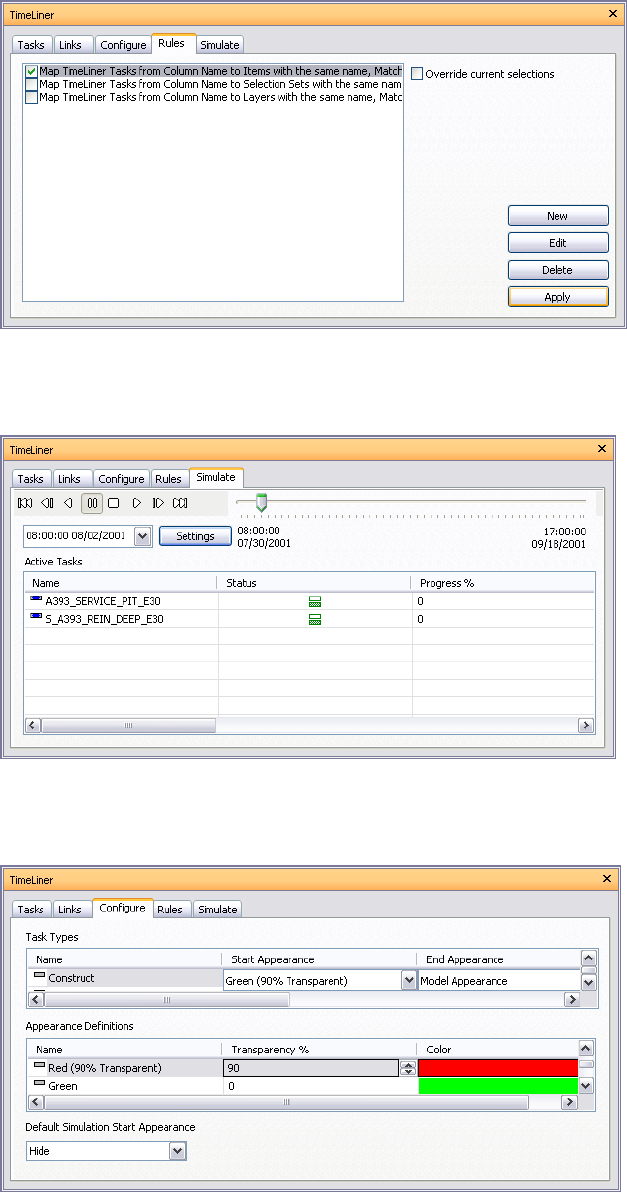This screenshot has height=1192, width=627.
Task: Click icon beside Red (90% Transparent) definition
Action: [40, 1067]
